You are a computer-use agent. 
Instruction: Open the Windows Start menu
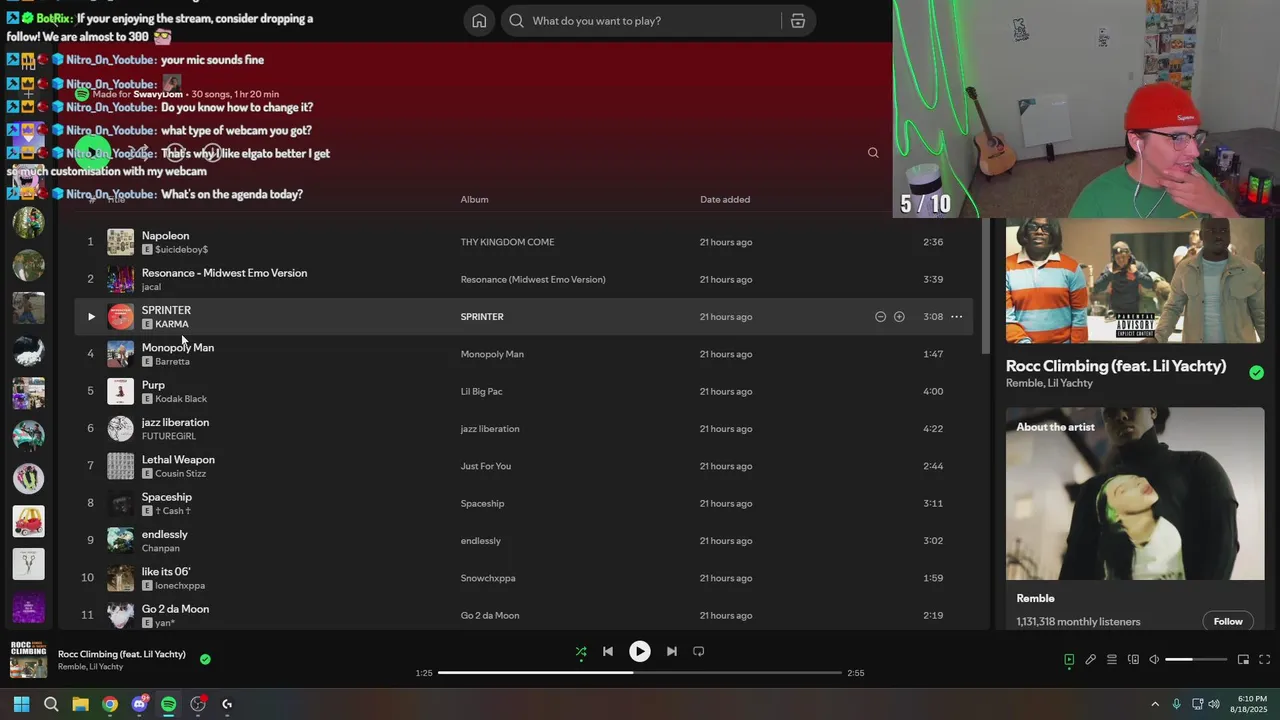pyautogui.click(x=21, y=704)
